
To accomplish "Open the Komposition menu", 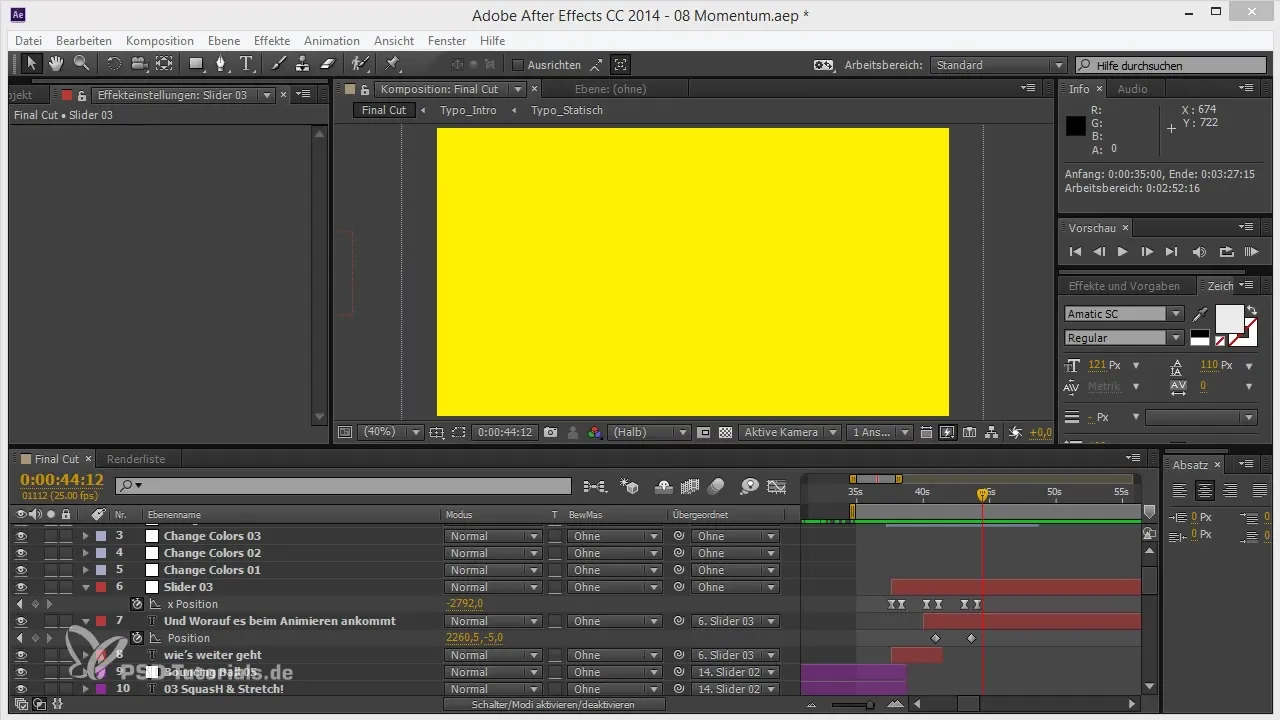I will tap(160, 41).
